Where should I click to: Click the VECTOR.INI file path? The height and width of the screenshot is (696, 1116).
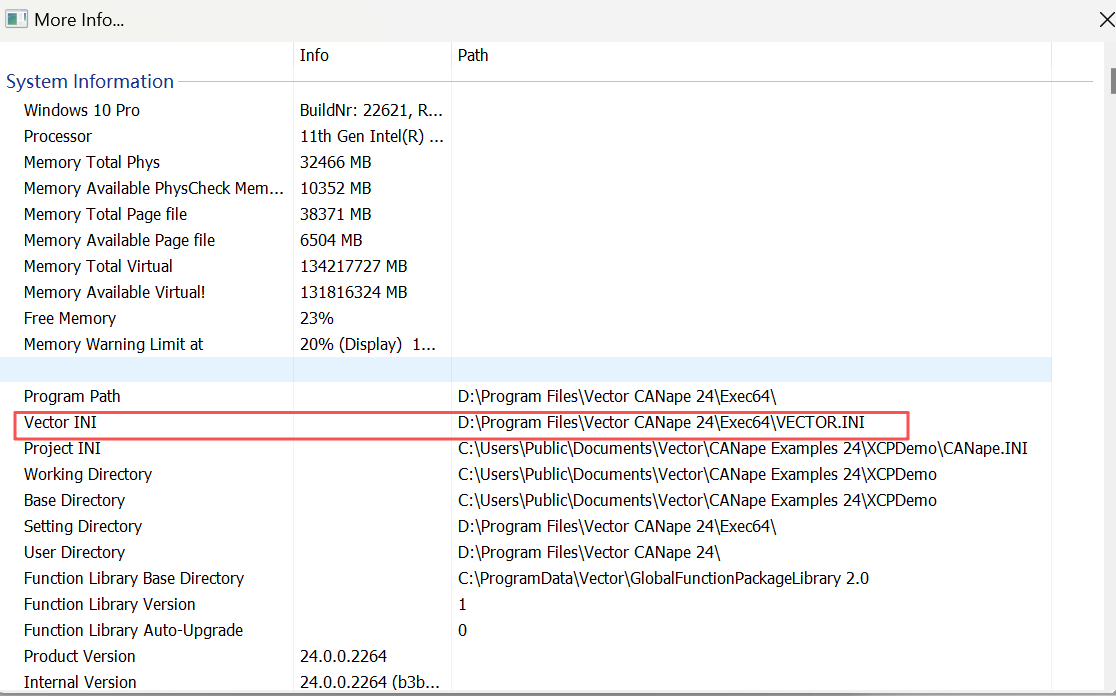[661, 423]
